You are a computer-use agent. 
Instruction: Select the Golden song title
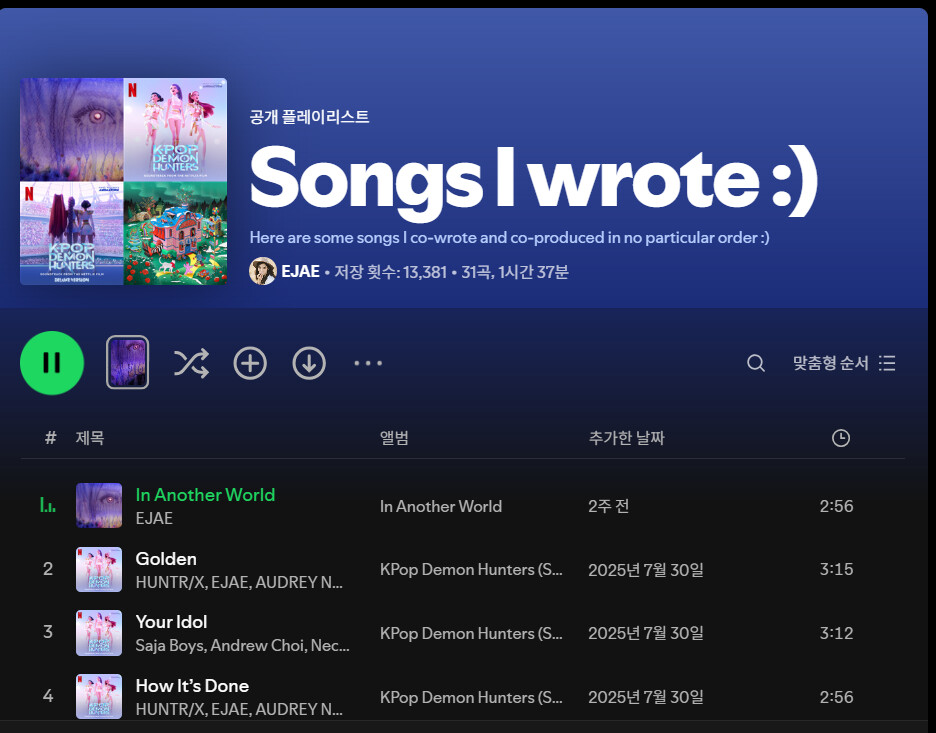pyautogui.click(x=166, y=559)
